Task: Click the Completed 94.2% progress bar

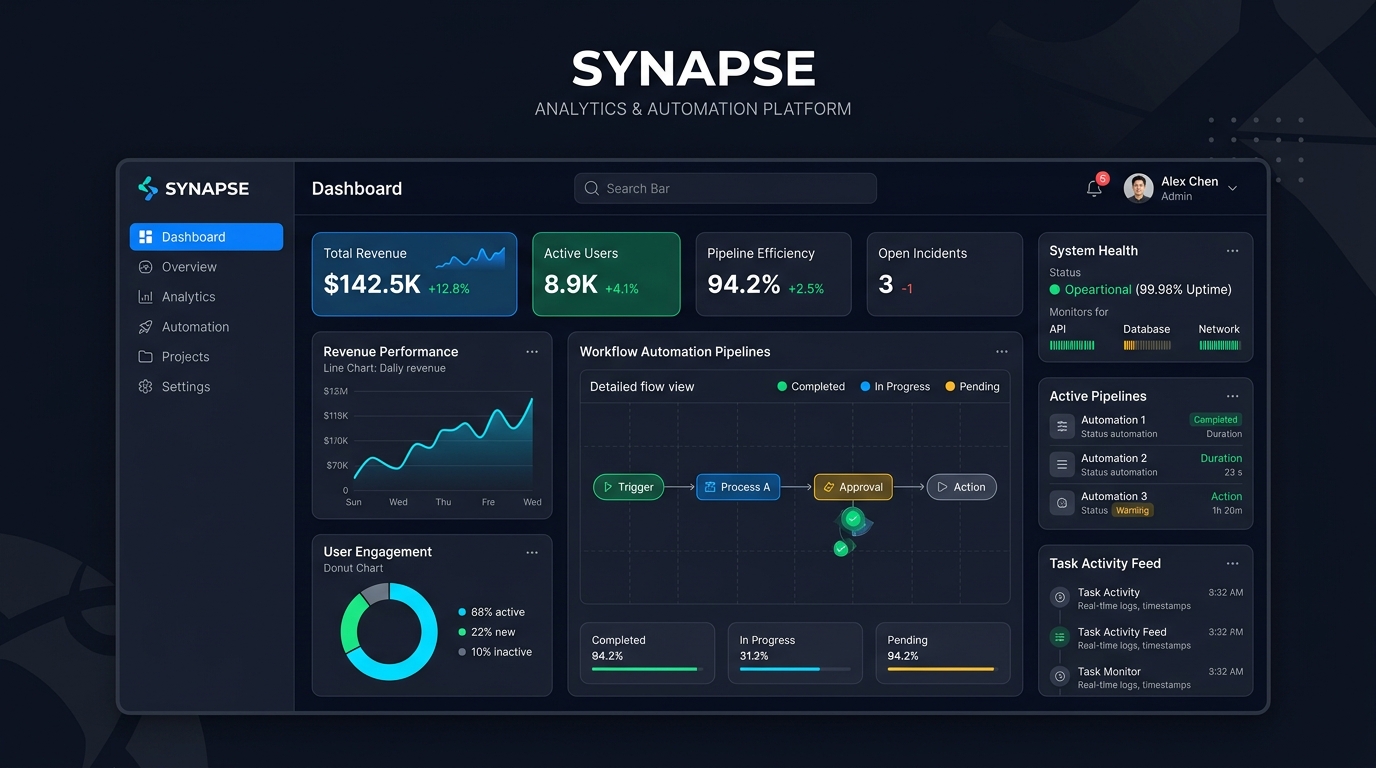Action: (647, 669)
